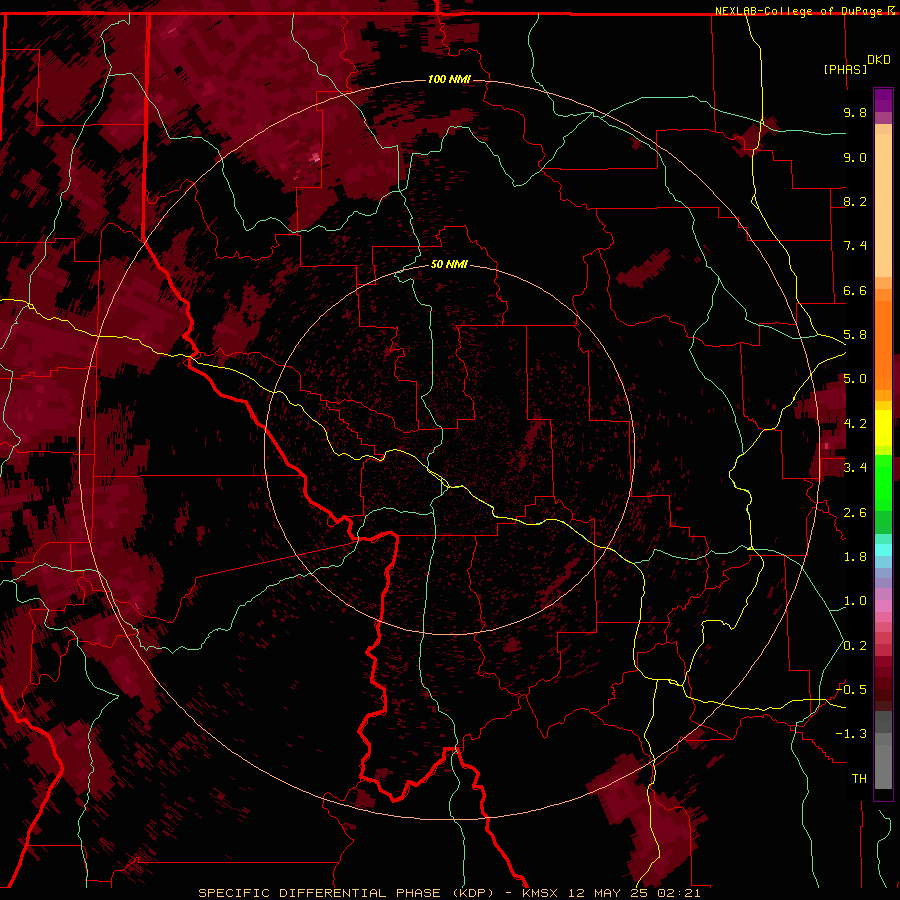900x900 pixels.
Task: Pick the cyan segment of the color bar
Action: click(883, 550)
